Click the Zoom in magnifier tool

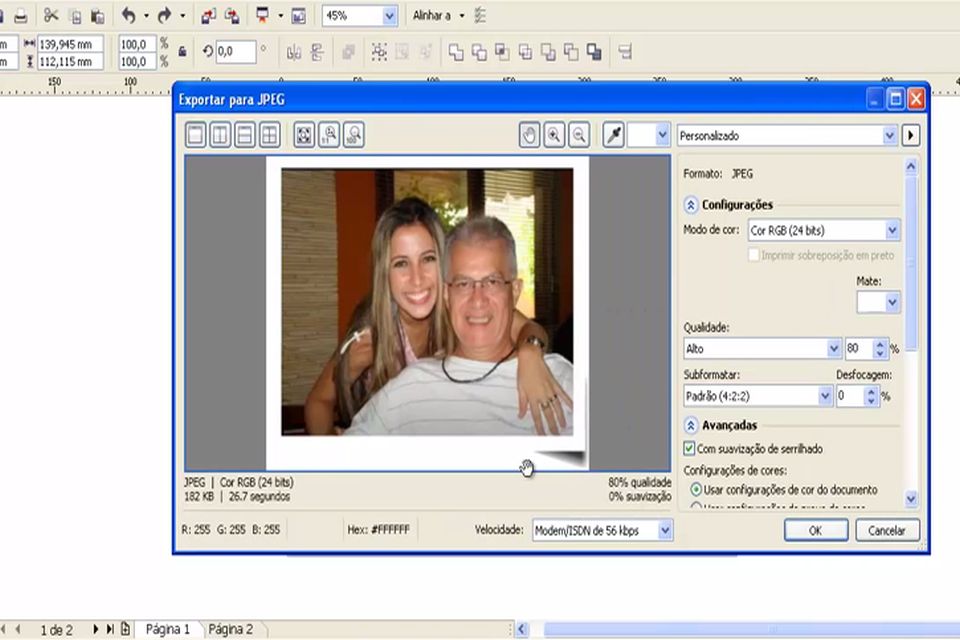click(x=554, y=135)
